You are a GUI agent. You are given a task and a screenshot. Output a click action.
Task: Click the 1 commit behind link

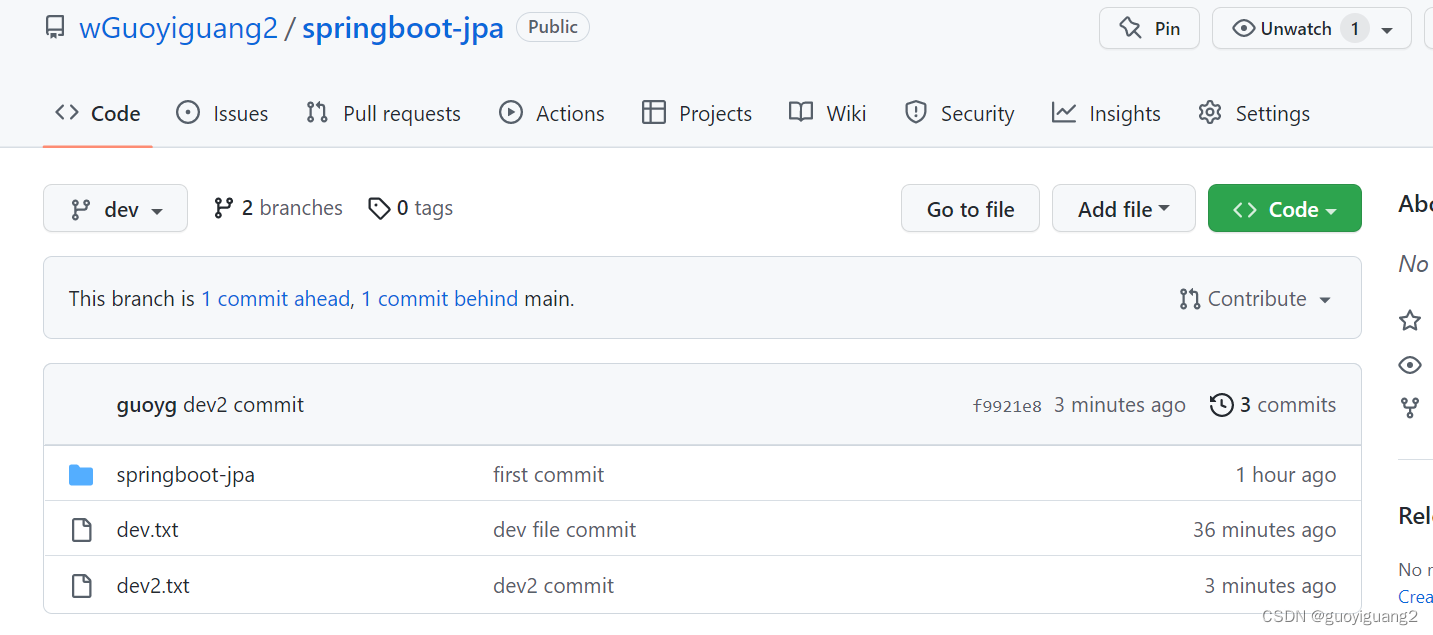(439, 298)
